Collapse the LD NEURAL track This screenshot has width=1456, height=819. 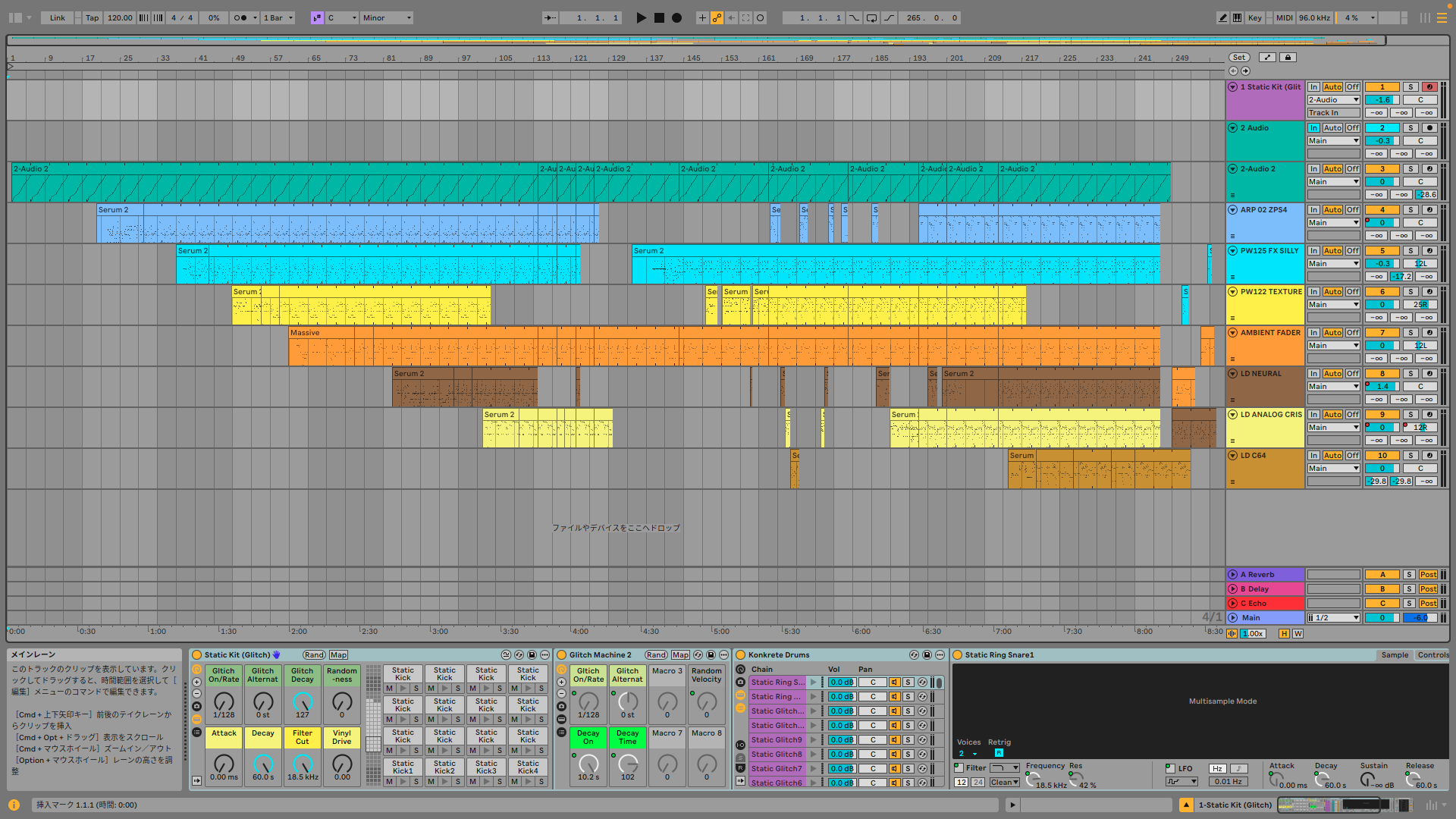point(1233,374)
